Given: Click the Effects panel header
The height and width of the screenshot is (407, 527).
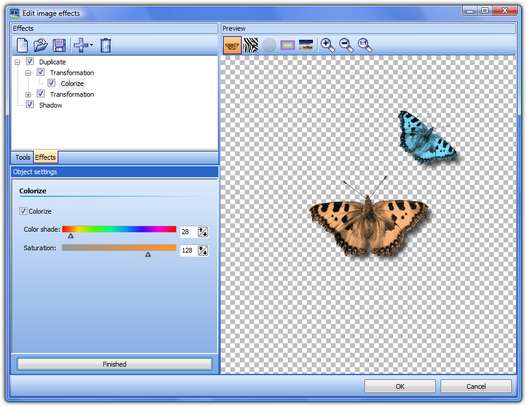Looking at the screenshot, I should [x=114, y=28].
